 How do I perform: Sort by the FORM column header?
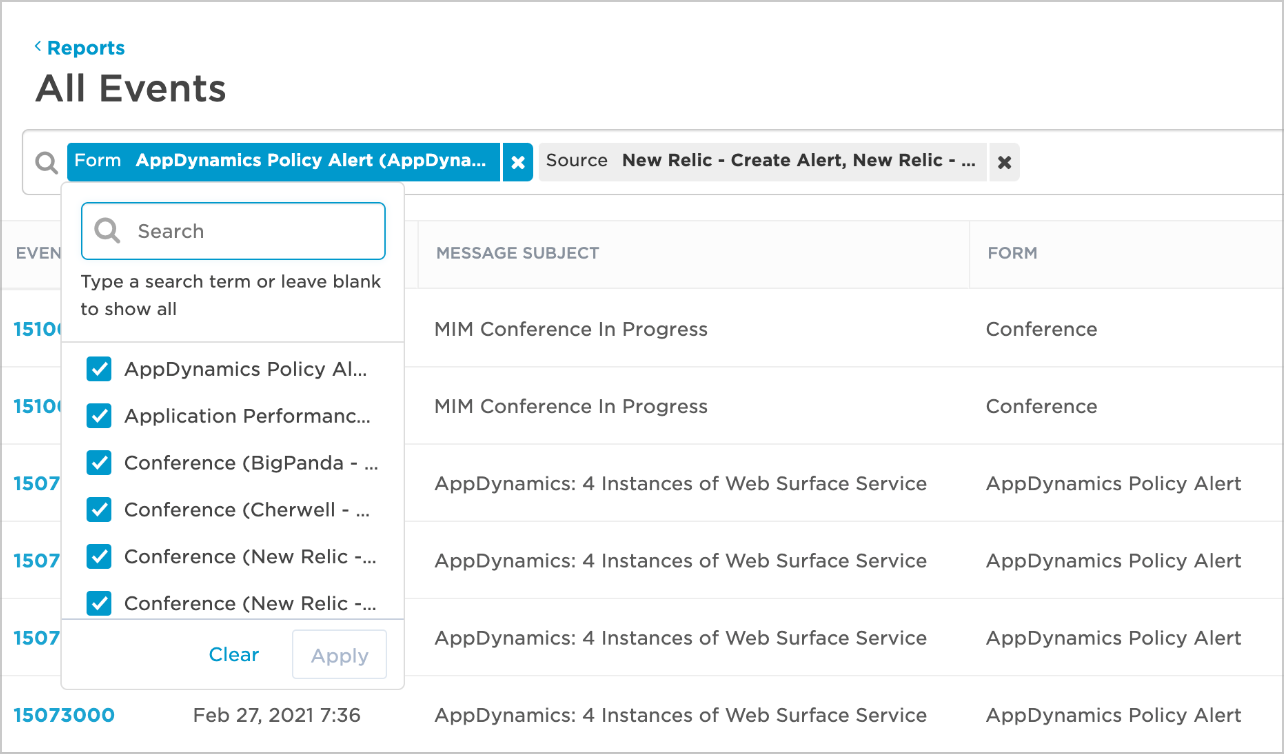point(1012,253)
